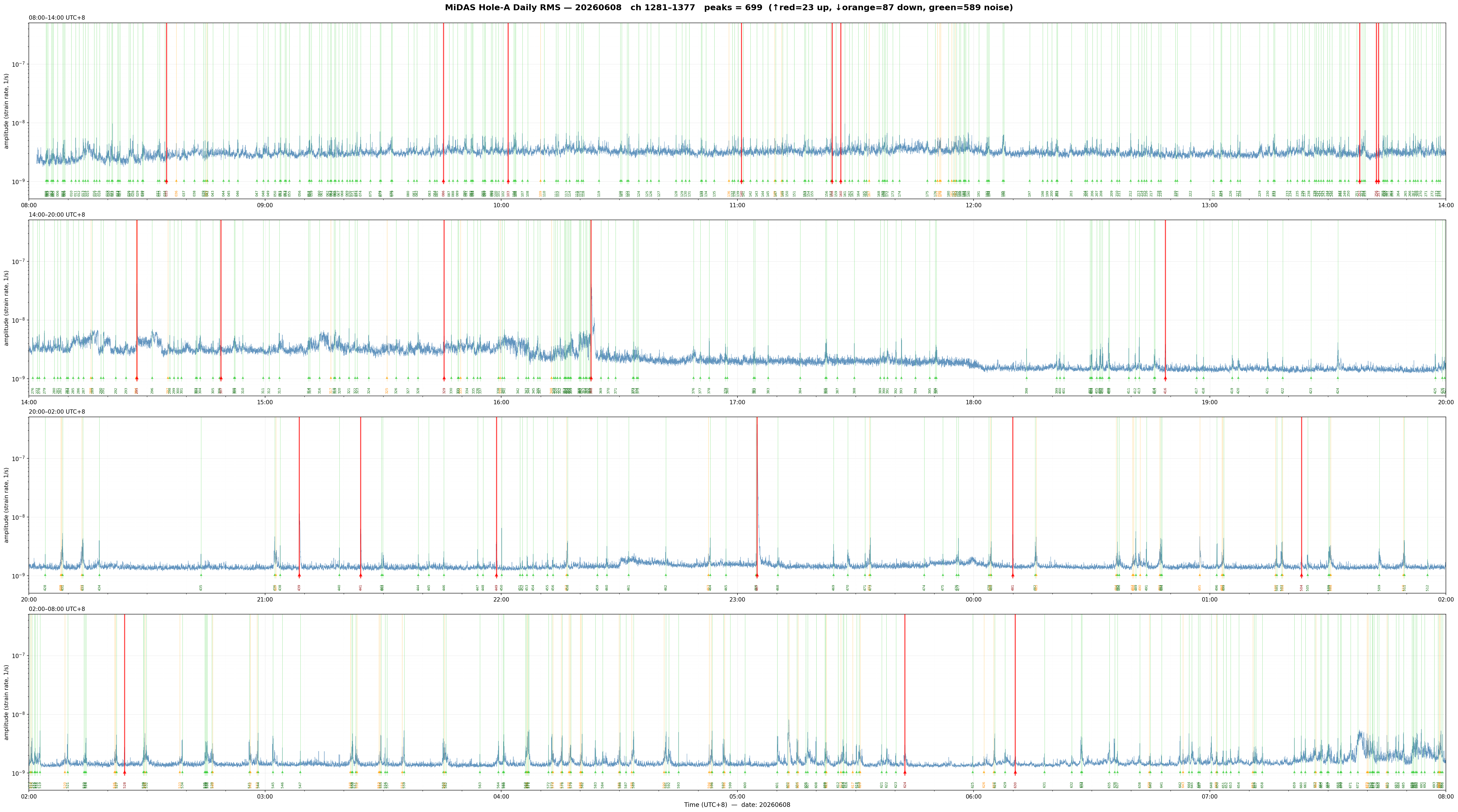
Task: Click the 10⁻⁷ y-tick of the 08:00–14:00 panel
Action: 19,64
